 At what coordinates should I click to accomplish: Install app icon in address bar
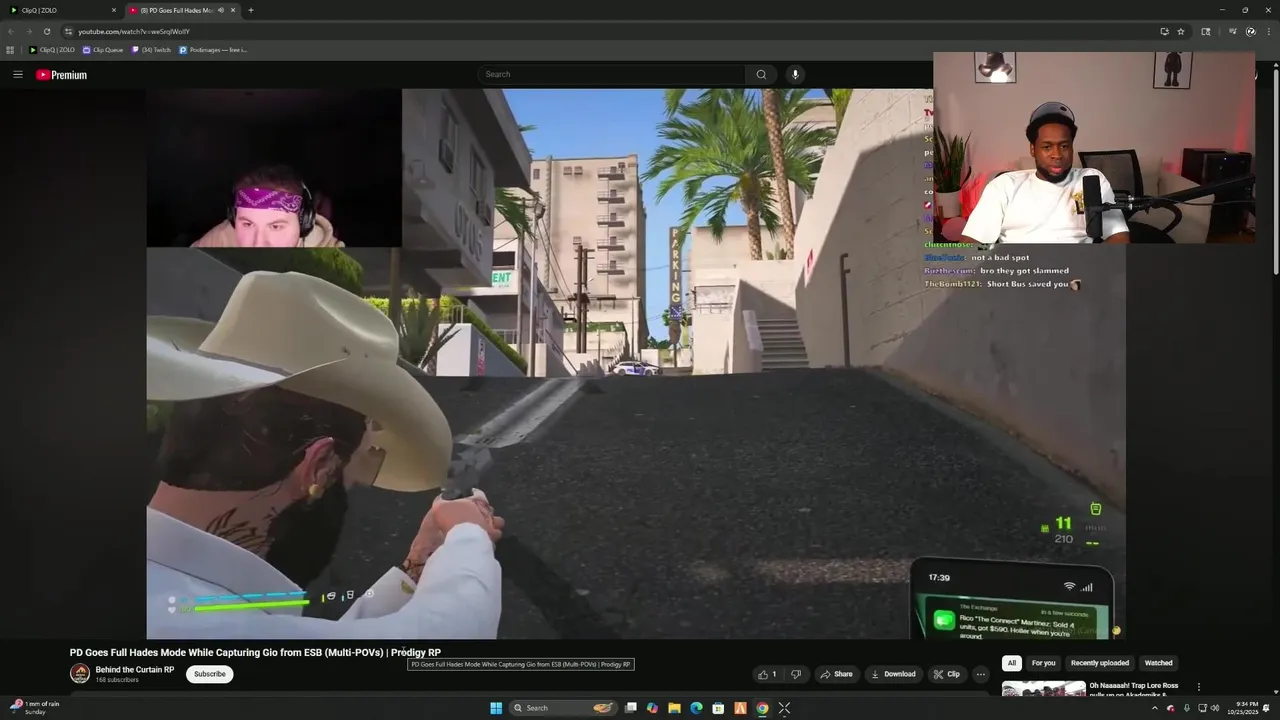(1164, 31)
